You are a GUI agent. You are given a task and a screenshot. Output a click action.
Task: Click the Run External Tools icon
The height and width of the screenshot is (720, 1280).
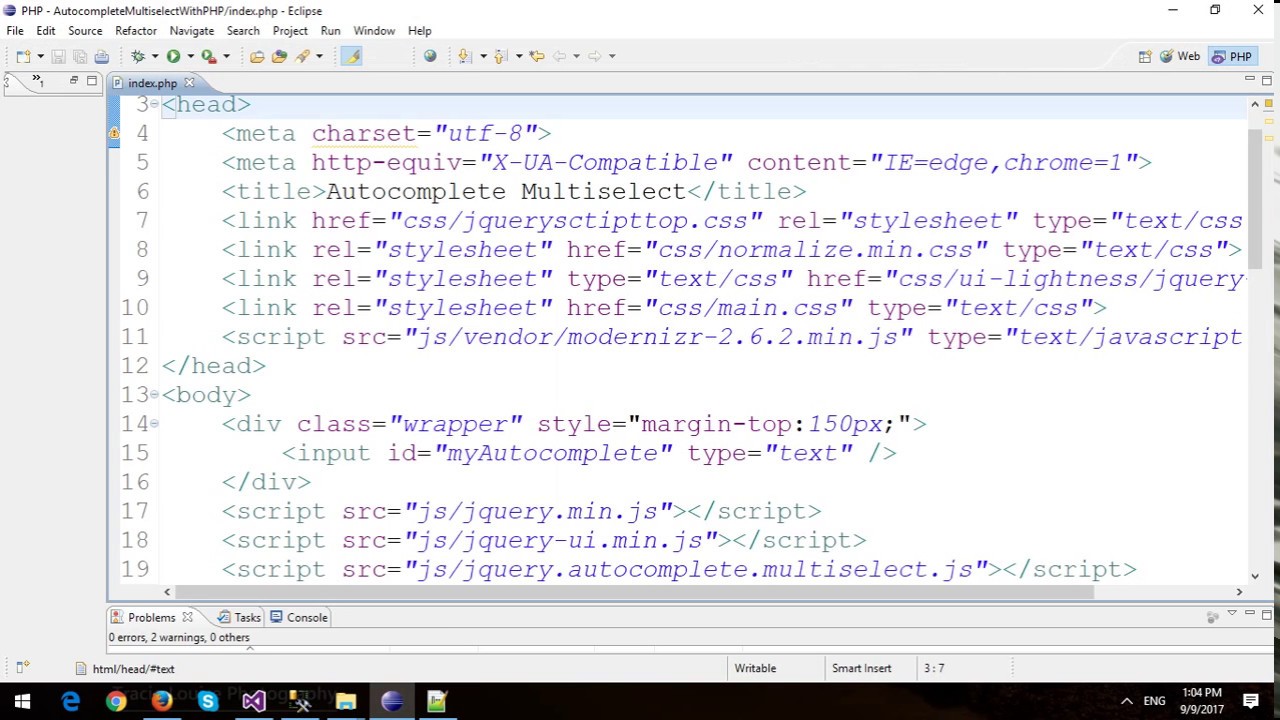click(209, 56)
